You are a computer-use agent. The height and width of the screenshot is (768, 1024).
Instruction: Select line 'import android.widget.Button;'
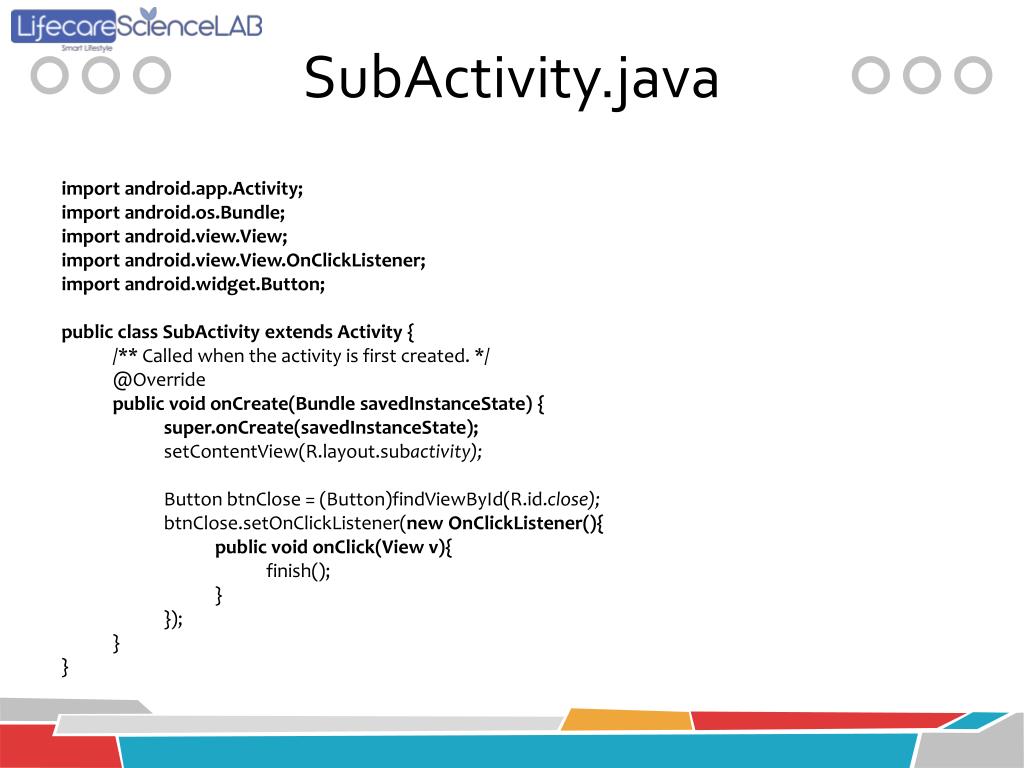(x=193, y=285)
